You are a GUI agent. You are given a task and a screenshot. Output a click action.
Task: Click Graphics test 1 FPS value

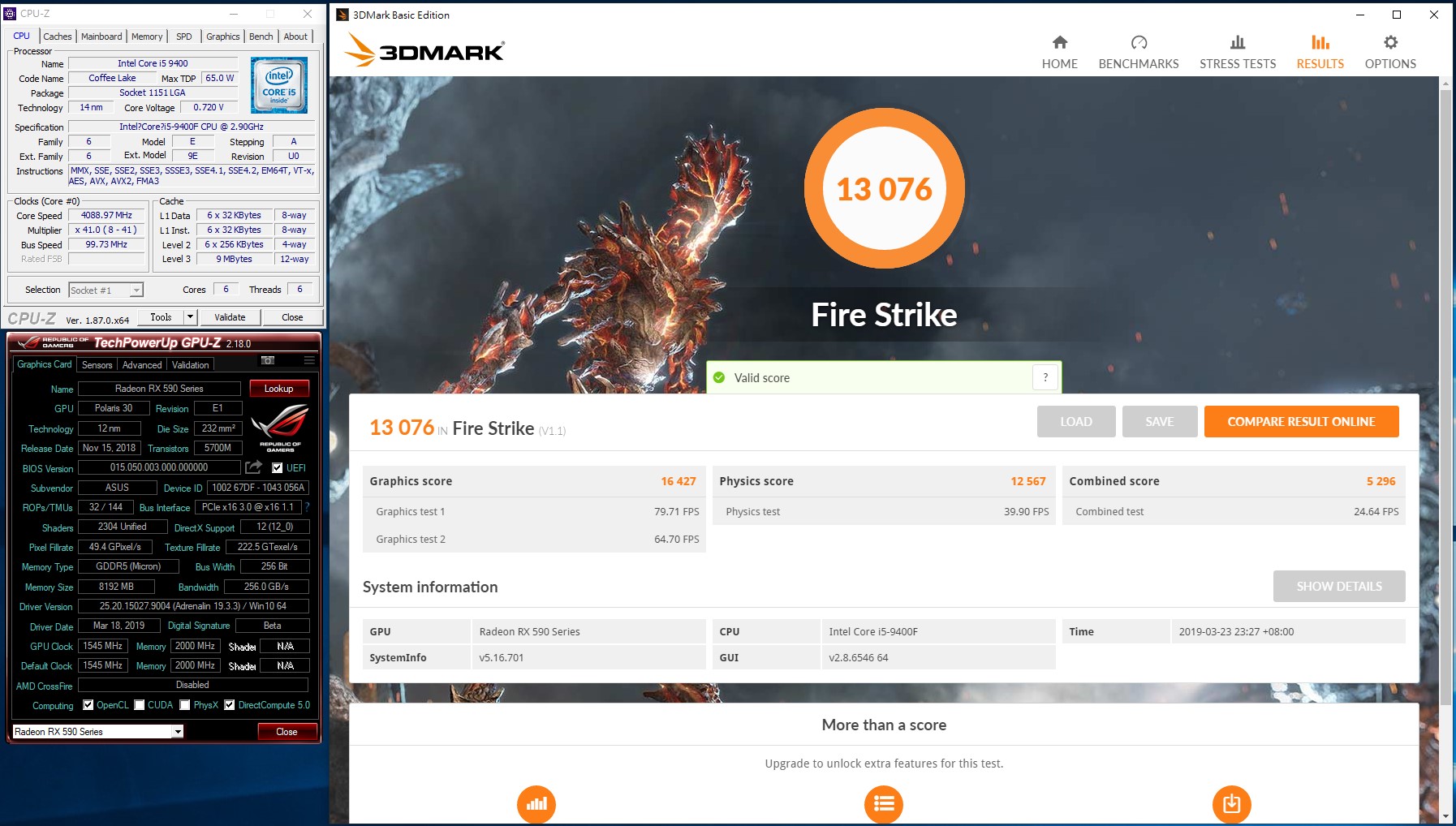(x=677, y=511)
